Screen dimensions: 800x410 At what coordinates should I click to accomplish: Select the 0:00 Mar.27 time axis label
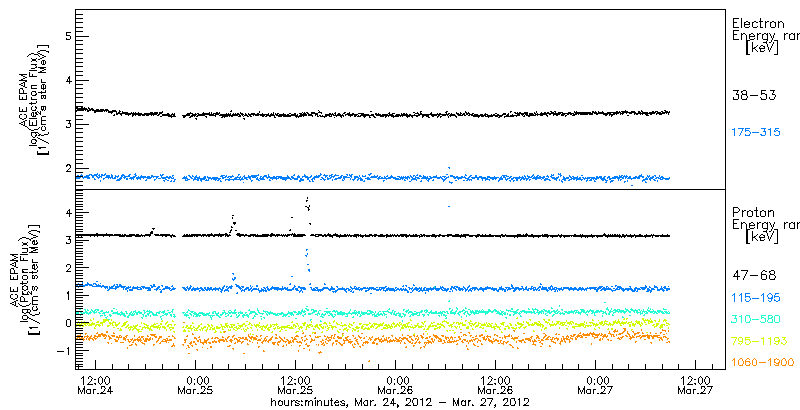point(595,386)
